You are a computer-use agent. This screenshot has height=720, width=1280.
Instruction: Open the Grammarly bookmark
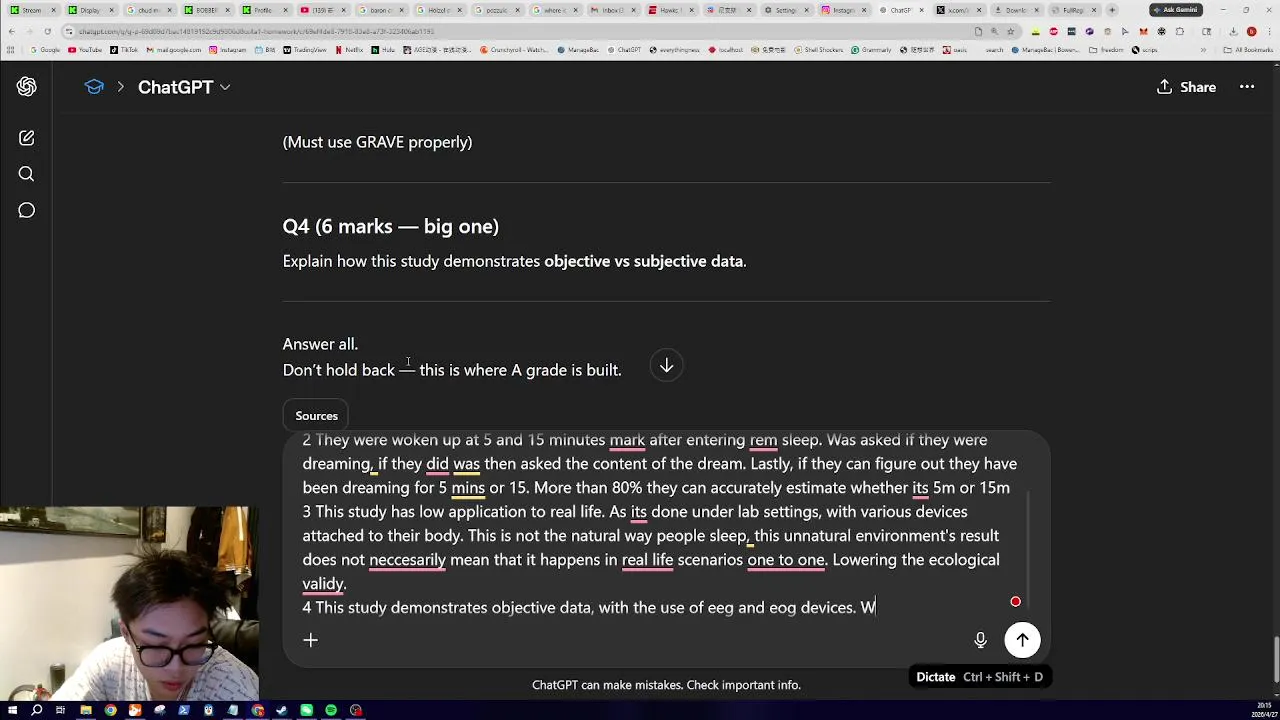pos(871,50)
